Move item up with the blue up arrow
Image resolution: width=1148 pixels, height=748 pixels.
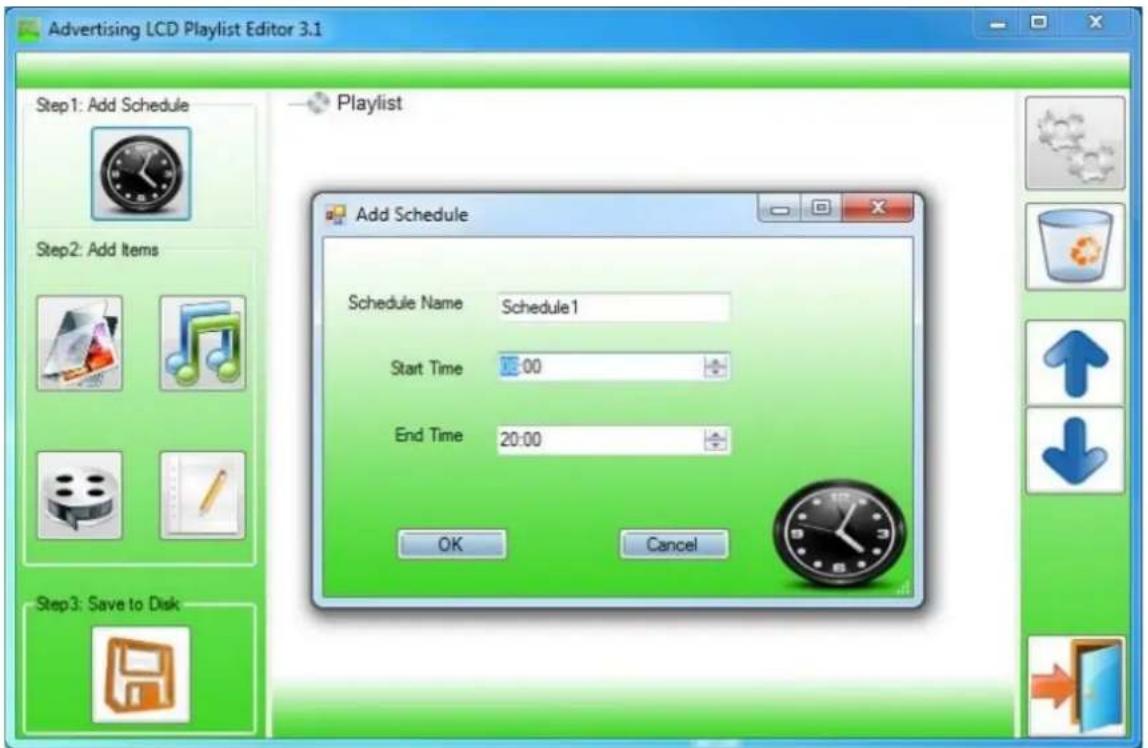(x=1075, y=363)
